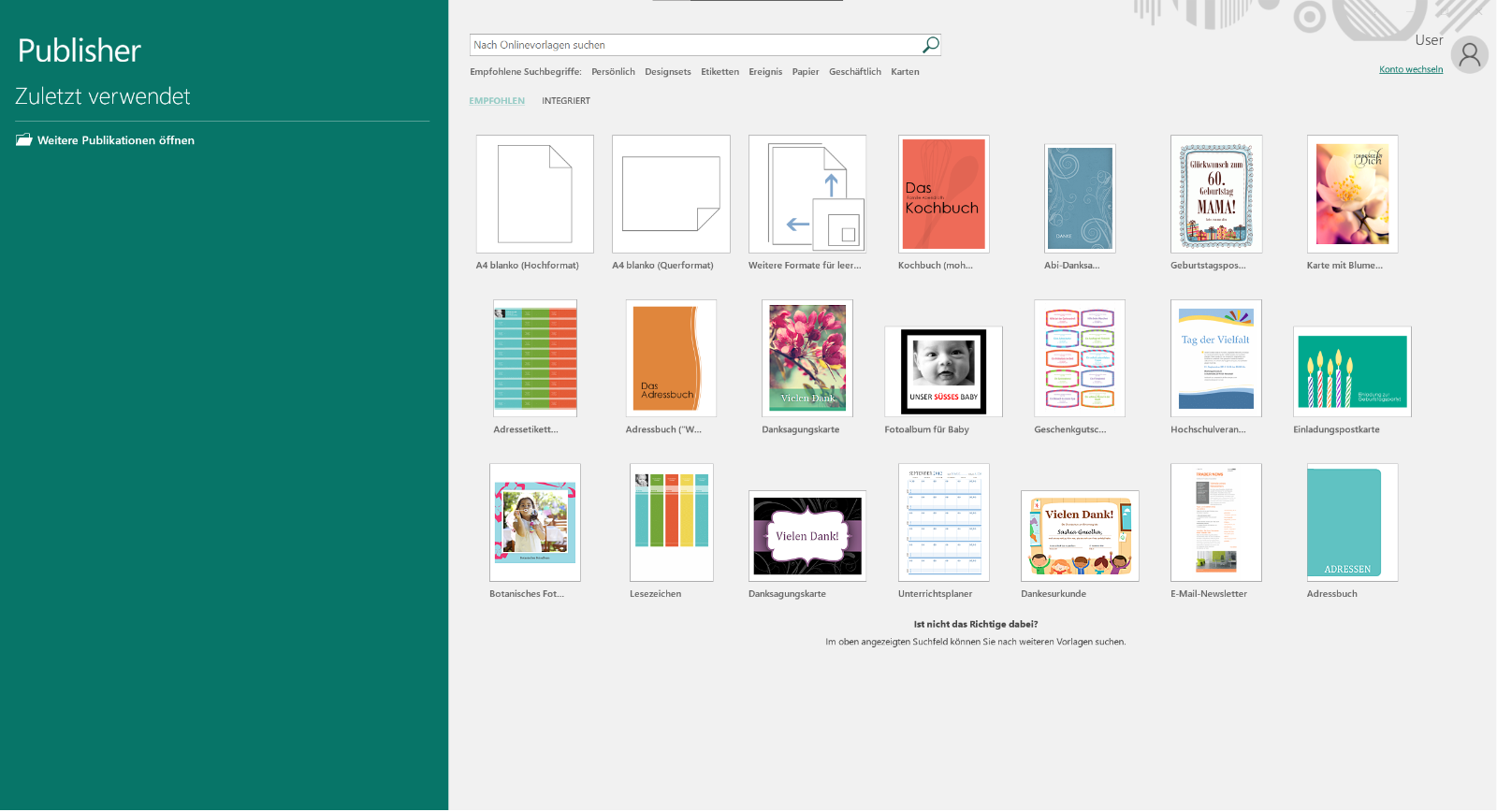Image resolution: width=1497 pixels, height=812 pixels.
Task: Select the Geschenkgutschein template thumbnail
Action: coord(1080,358)
